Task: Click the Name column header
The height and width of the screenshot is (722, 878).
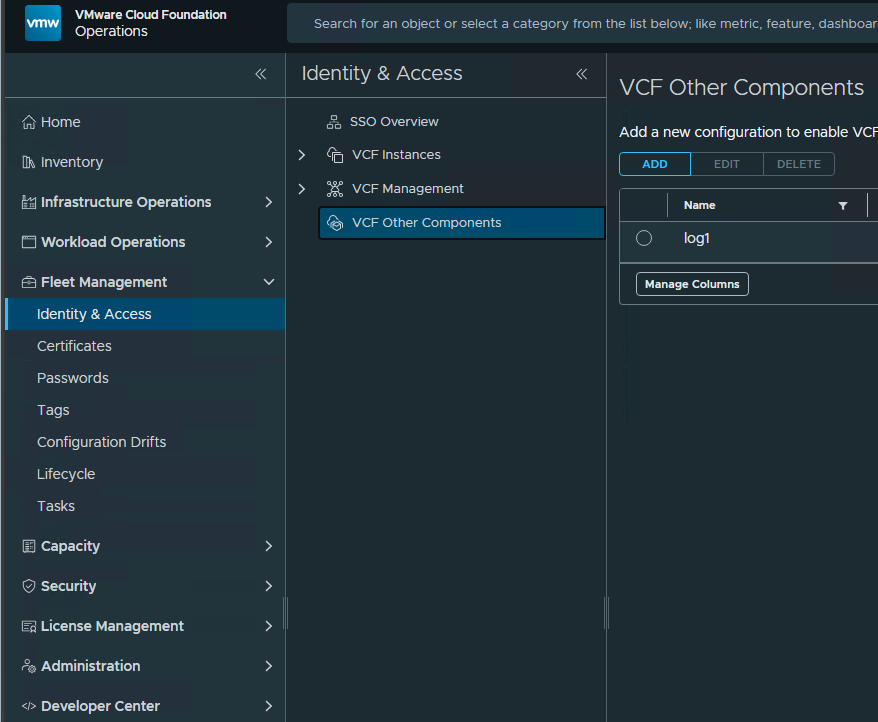Action: (x=699, y=206)
